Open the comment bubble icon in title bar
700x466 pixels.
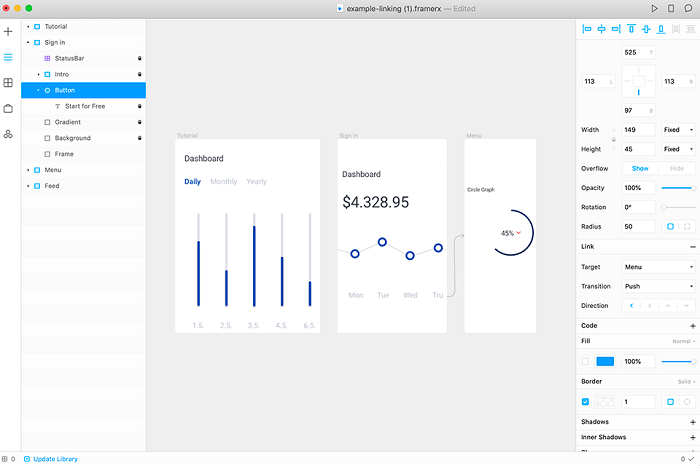coord(688,8)
